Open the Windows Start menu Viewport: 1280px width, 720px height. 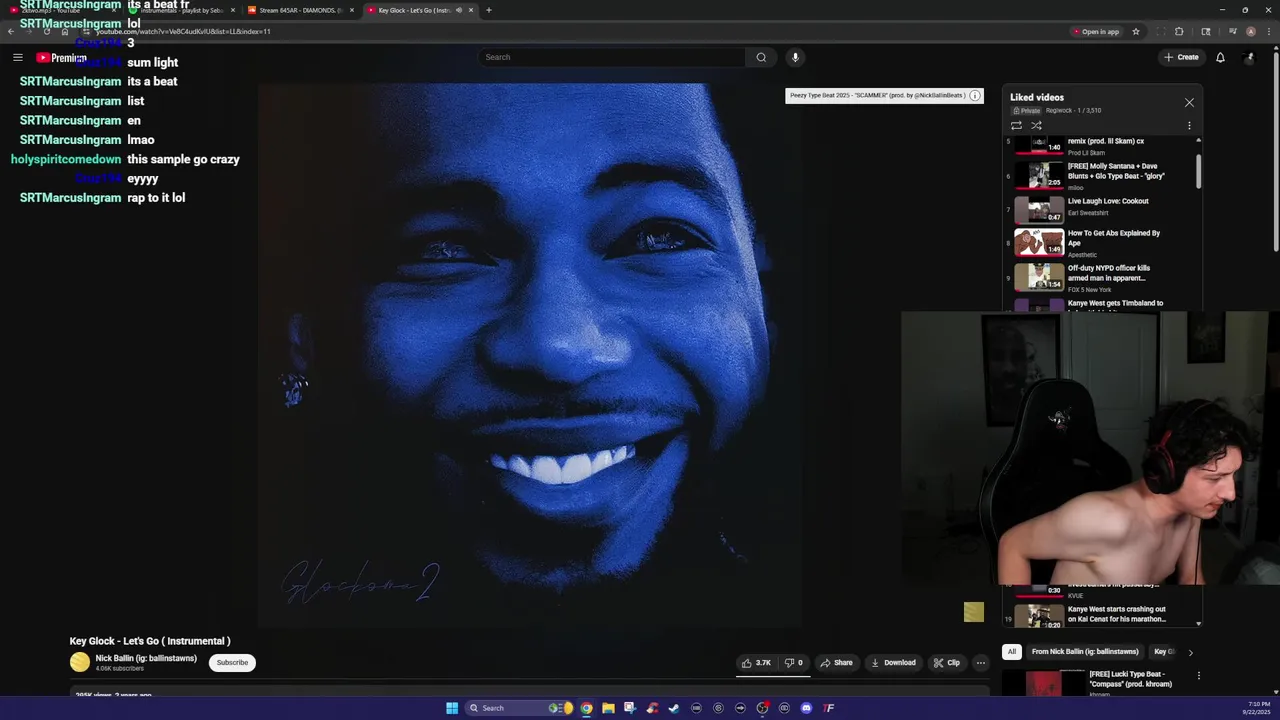point(452,708)
